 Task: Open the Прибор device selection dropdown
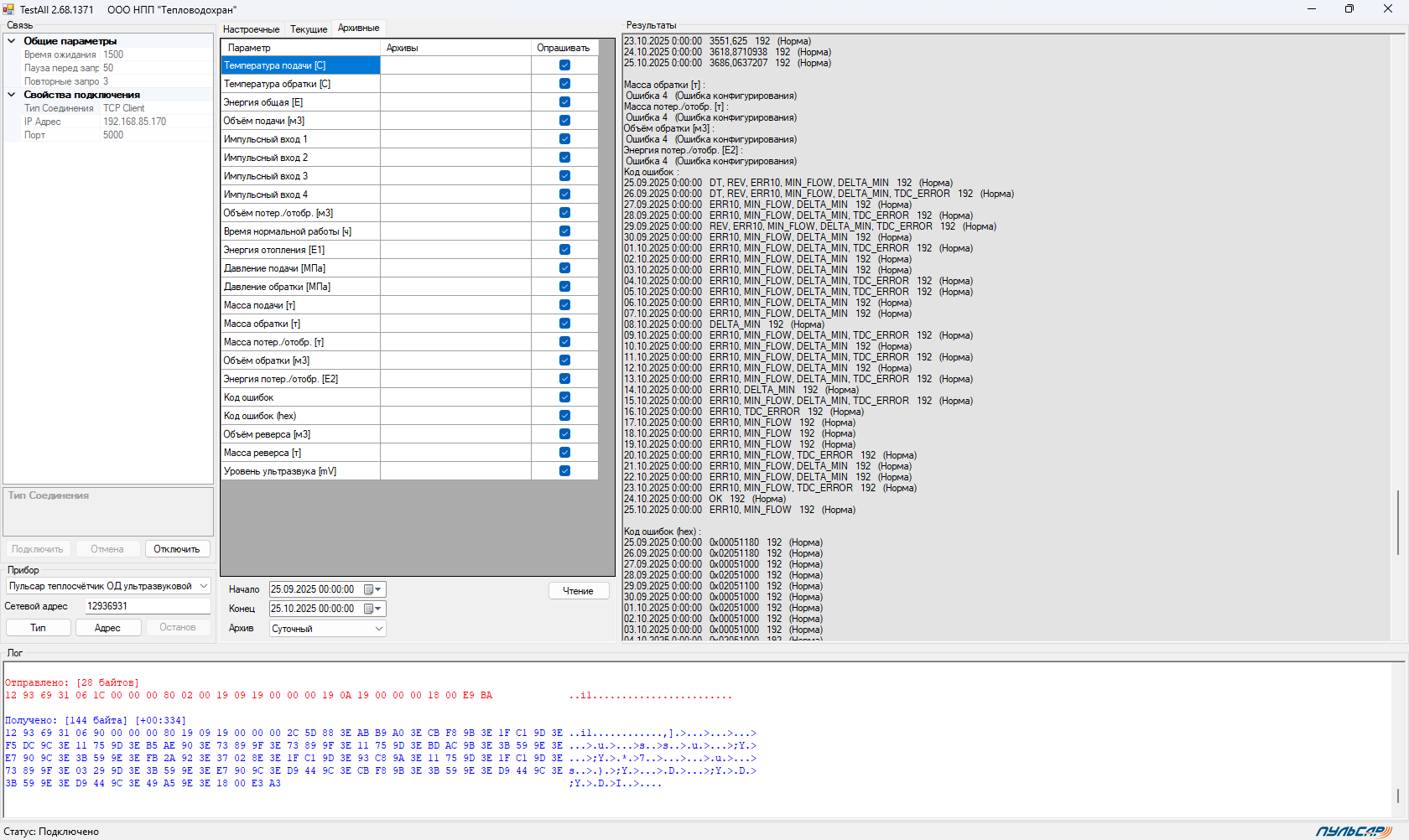[x=108, y=586]
